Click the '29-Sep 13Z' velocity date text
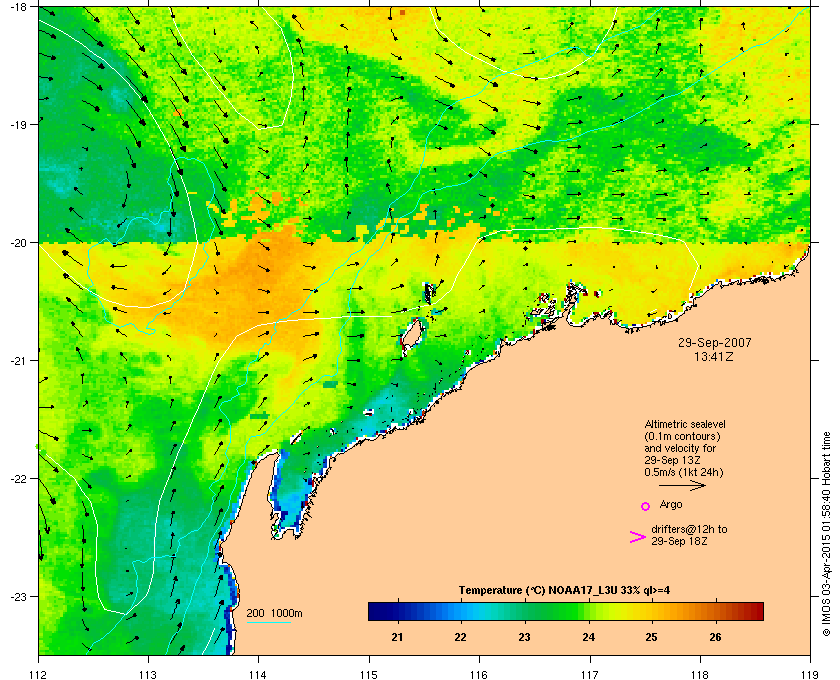This screenshot has width=840, height=680. coord(672,460)
